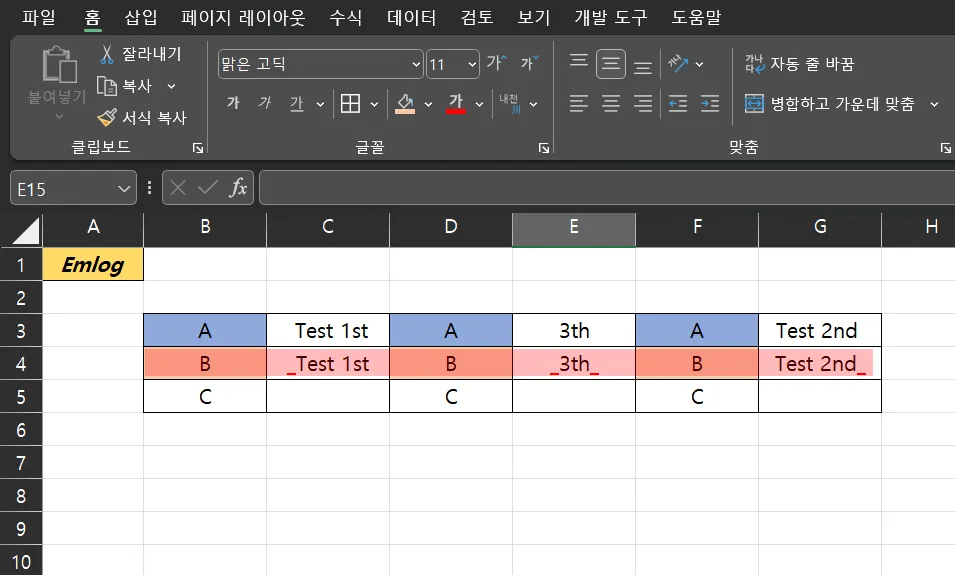The image size is (955, 575).
Task: Open the merge options dropdown arrow
Action: [x=934, y=104]
